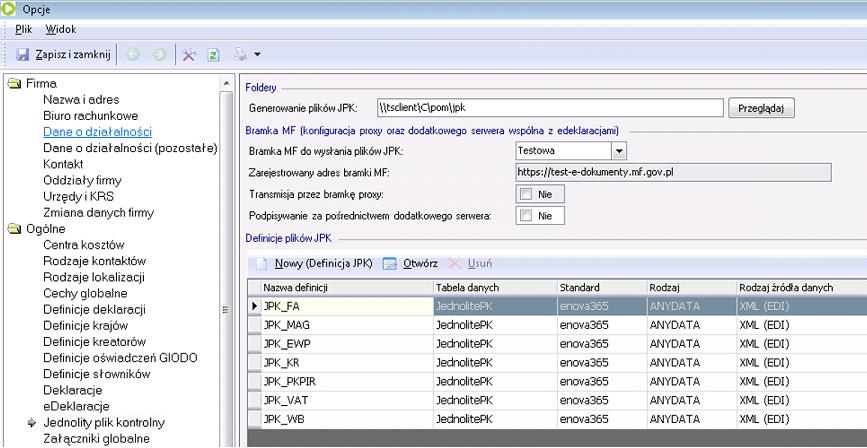This screenshot has width=867, height=448.
Task: Select Jednolity plik kontrolny in tree
Action: coord(104,423)
